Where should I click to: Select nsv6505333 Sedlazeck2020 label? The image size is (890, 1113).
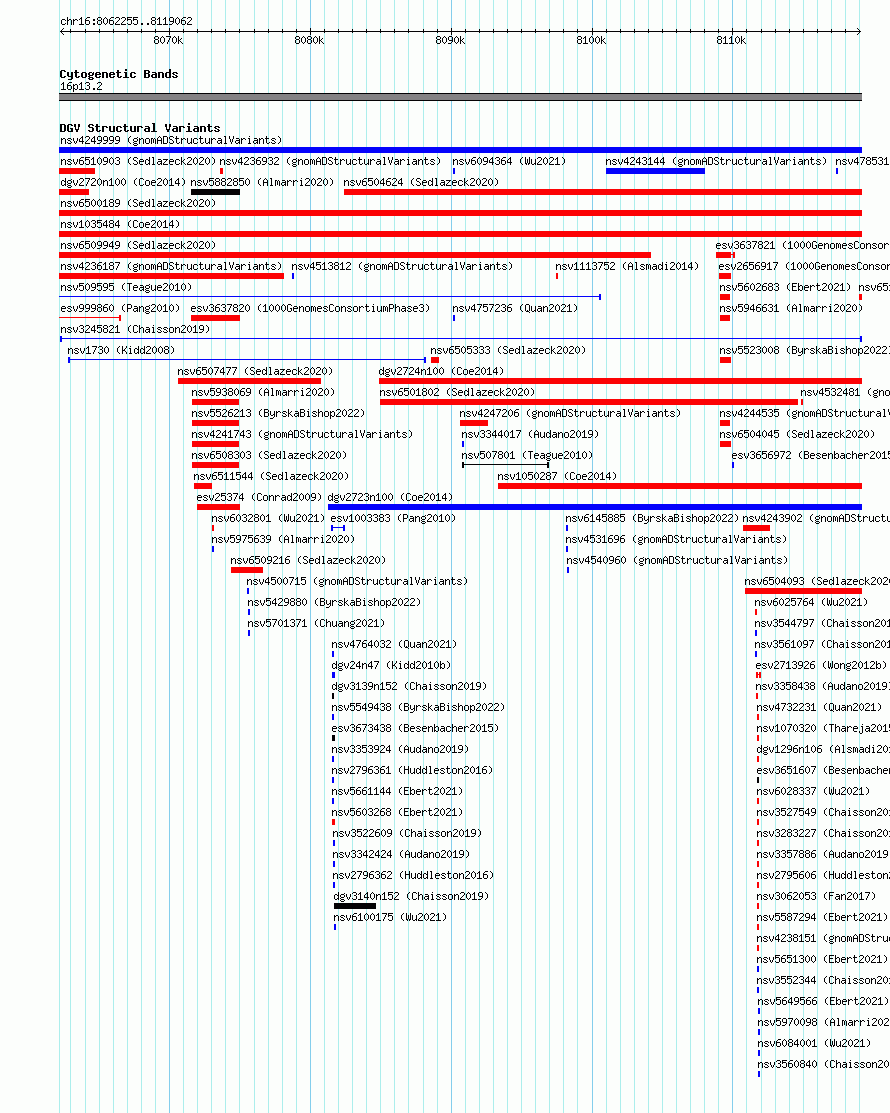click(508, 350)
